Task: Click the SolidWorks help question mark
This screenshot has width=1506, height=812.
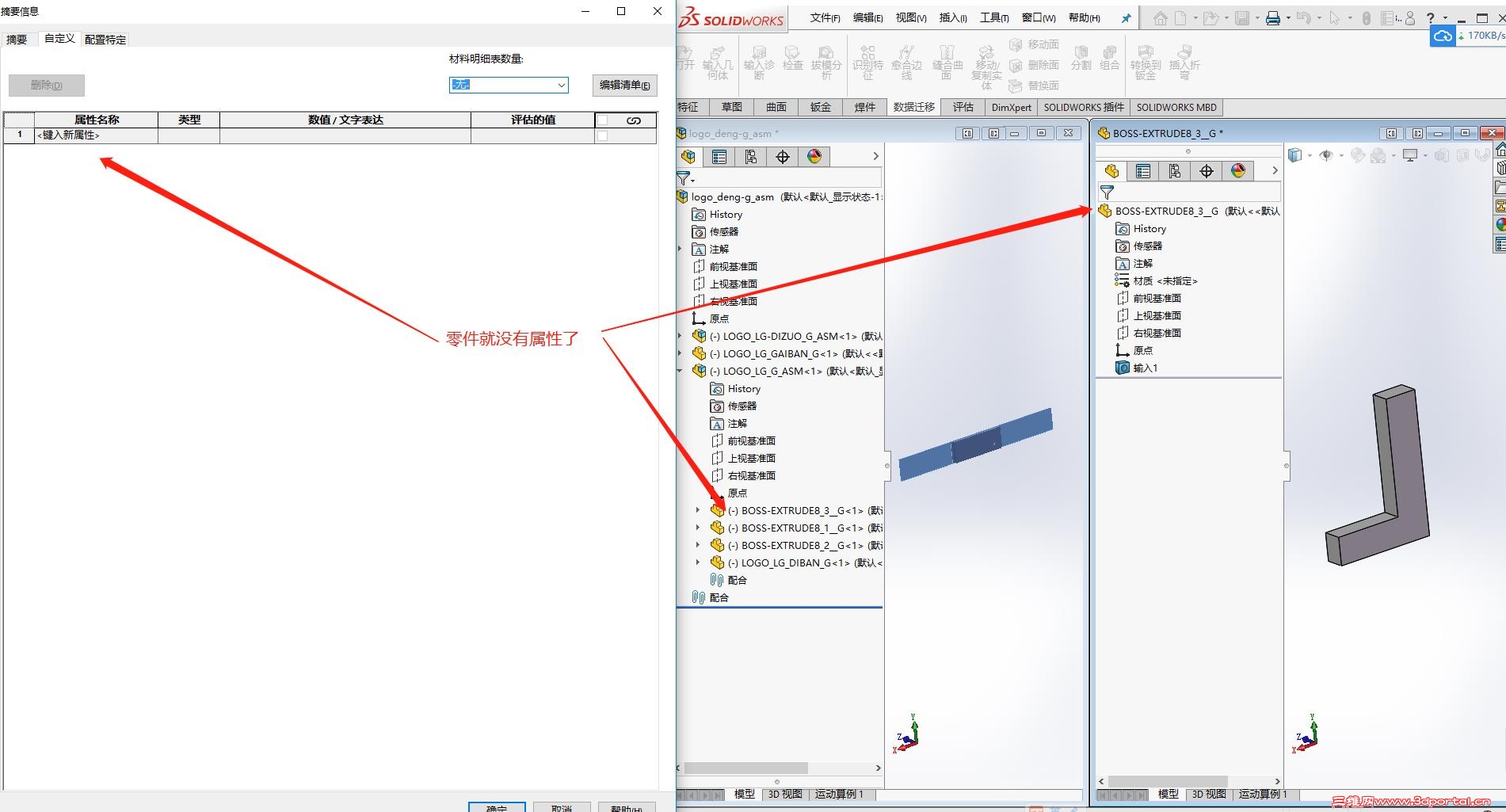Action: coord(1430,18)
